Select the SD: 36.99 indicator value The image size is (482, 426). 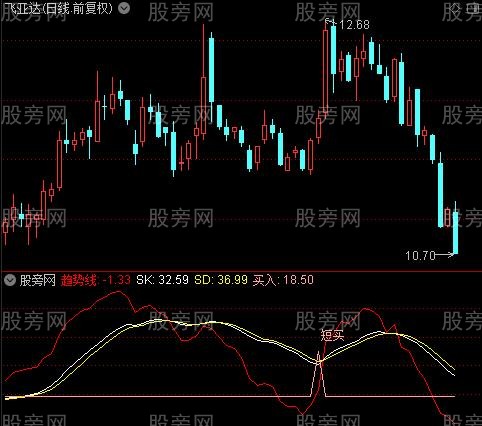221,280
